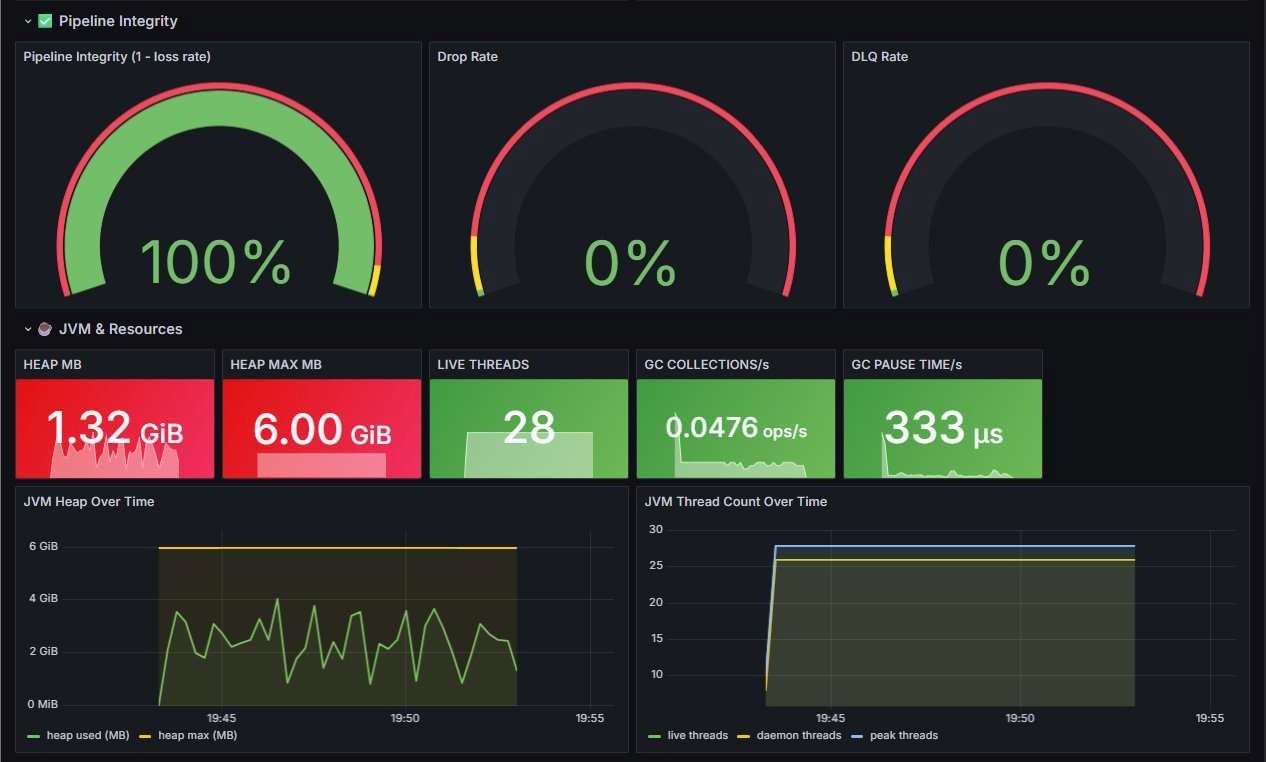
Task: Click the GC PAUSE TIME/s panel title
Action: (x=906, y=365)
